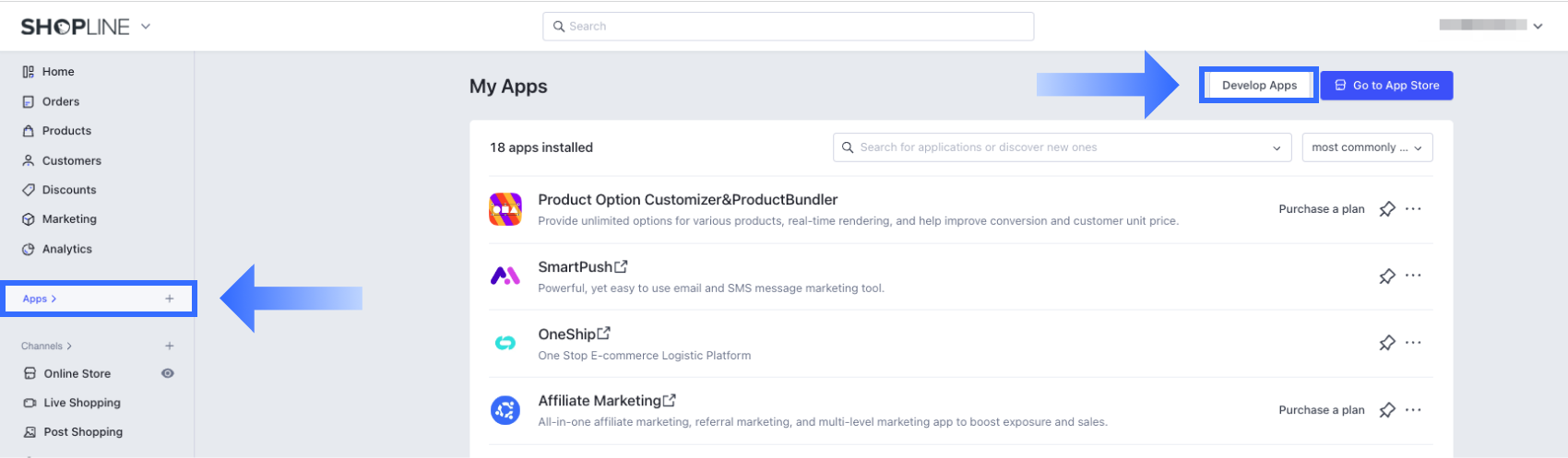Click the Analytics pie chart icon
This screenshot has width=1568, height=458.
[x=29, y=249]
